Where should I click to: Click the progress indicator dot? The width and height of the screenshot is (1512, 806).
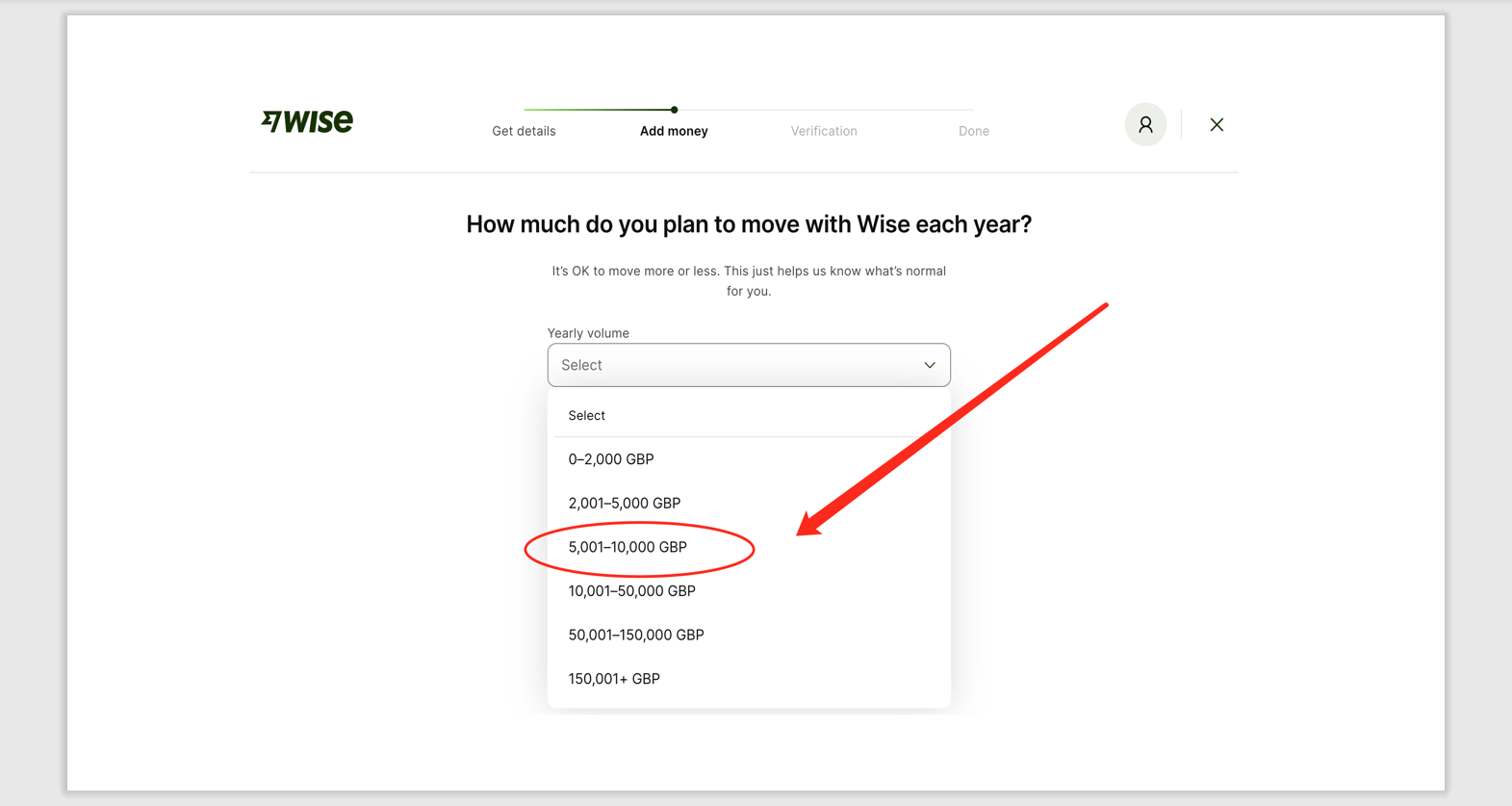tap(674, 110)
